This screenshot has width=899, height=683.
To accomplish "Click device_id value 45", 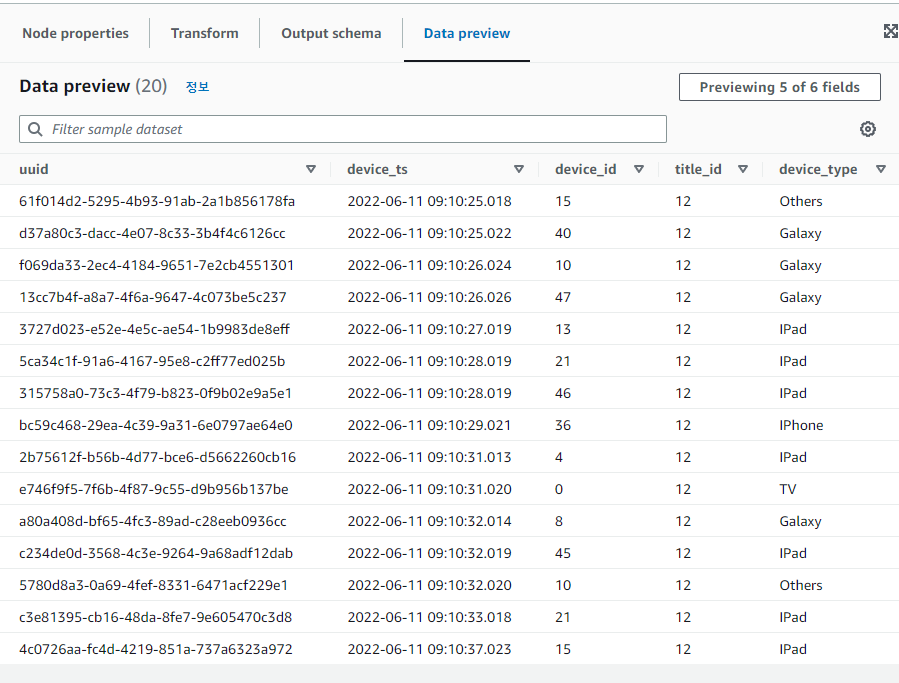I will 563,553.
